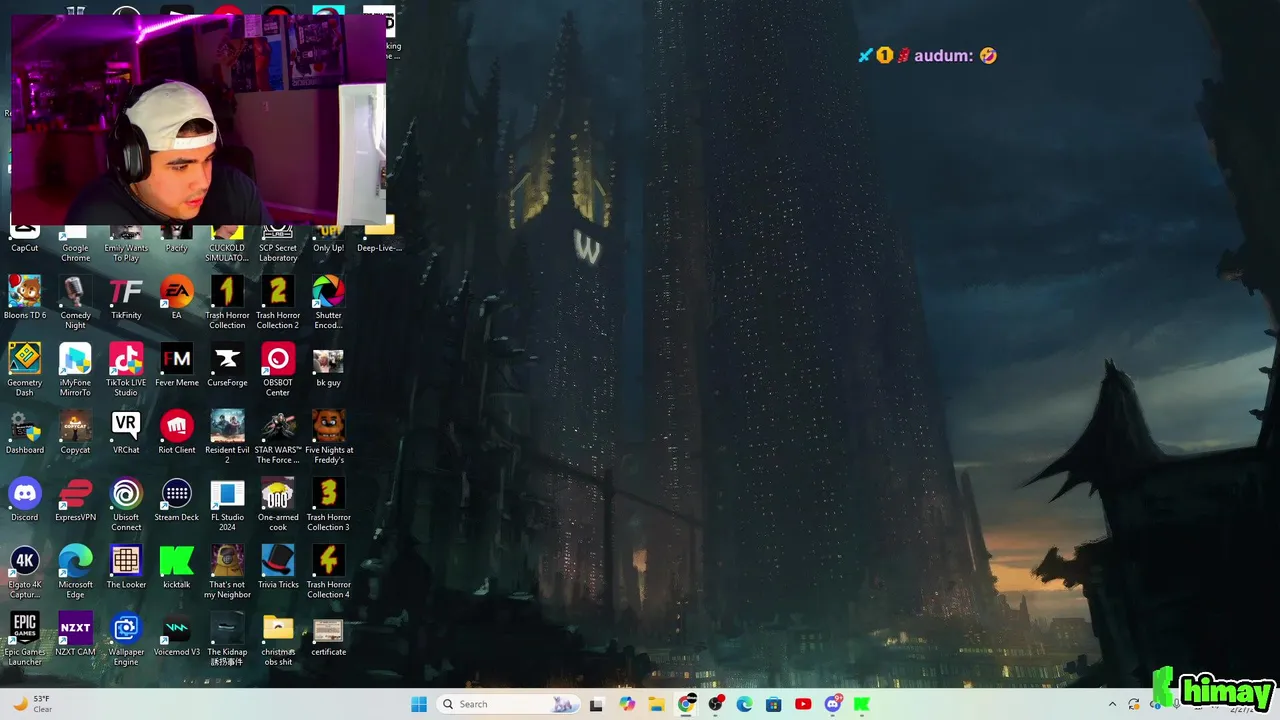Select the certificate file icon
This screenshot has width=1280, height=720.
[328, 630]
